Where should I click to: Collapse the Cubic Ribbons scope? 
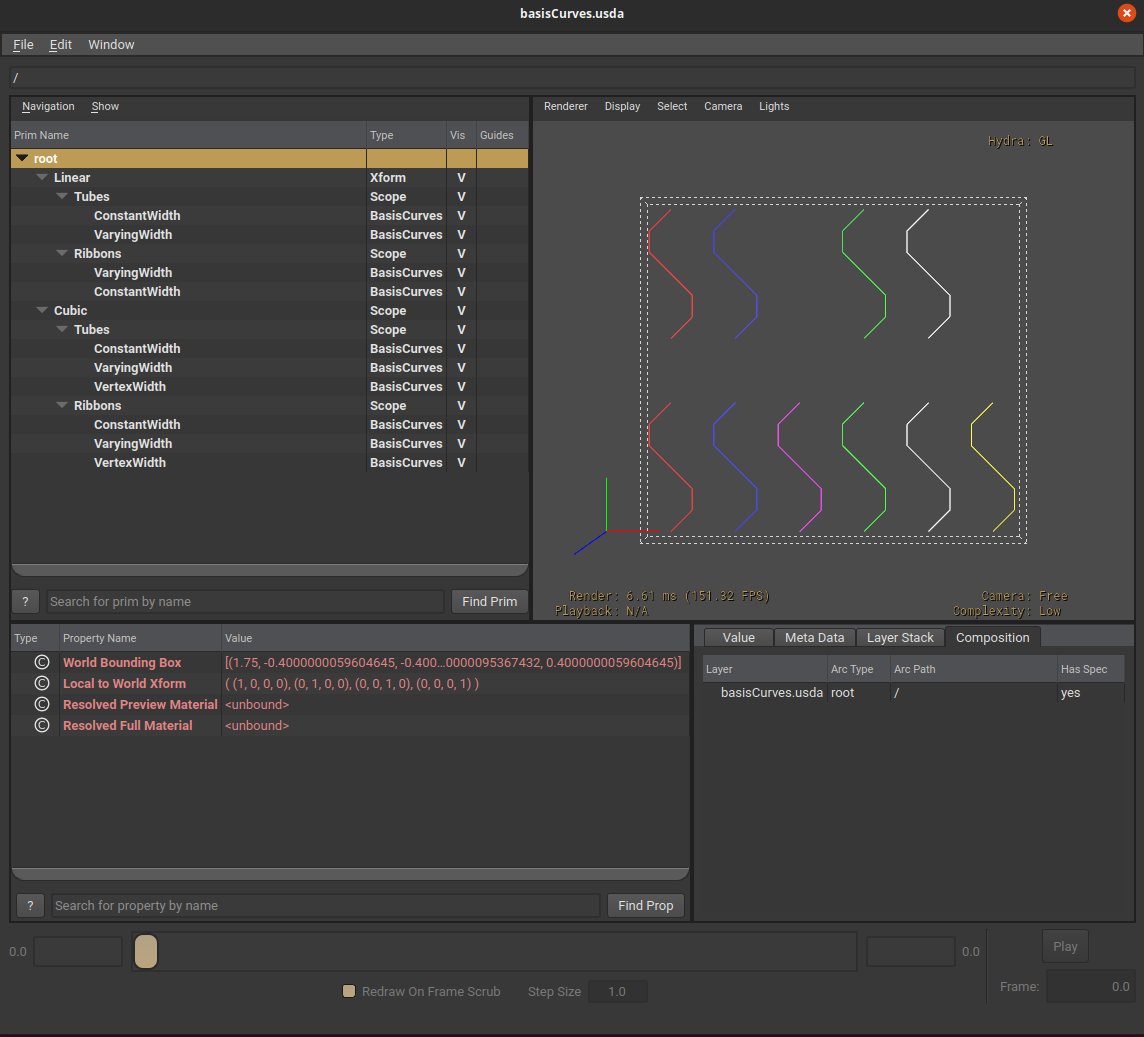(x=62, y=405)
